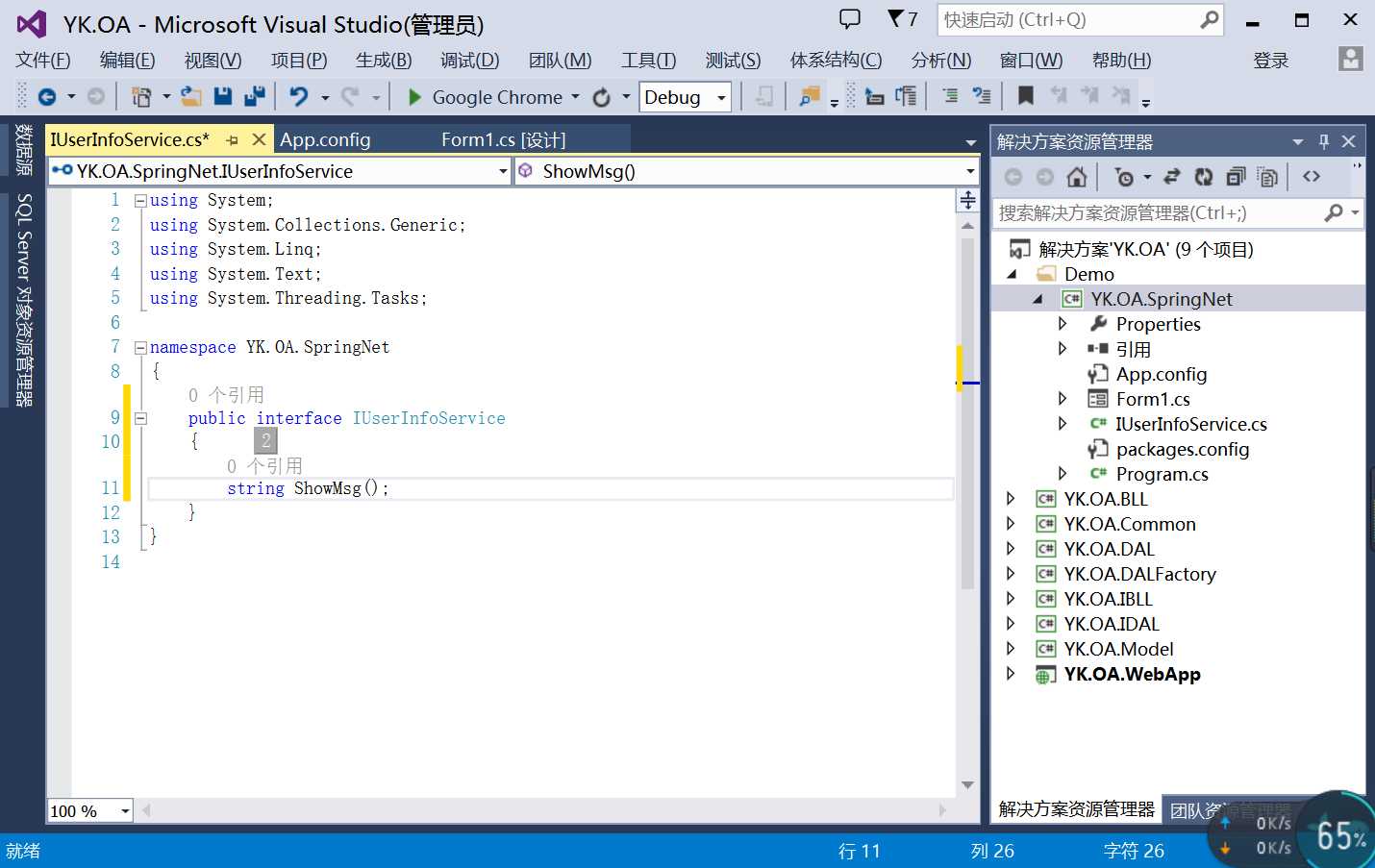Click the split editor handle above the scrollbar
The height and width of the screenshot is (868, 1375).
coord(967,200)
